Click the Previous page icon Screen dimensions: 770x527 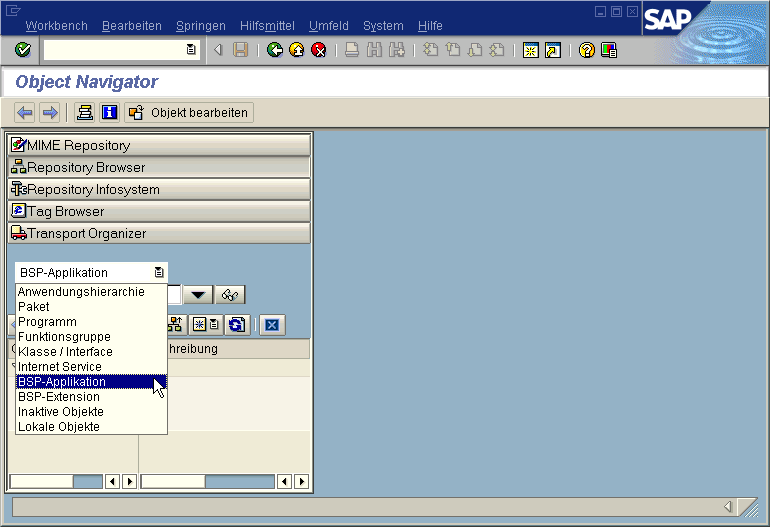click(x=453, y=50)
